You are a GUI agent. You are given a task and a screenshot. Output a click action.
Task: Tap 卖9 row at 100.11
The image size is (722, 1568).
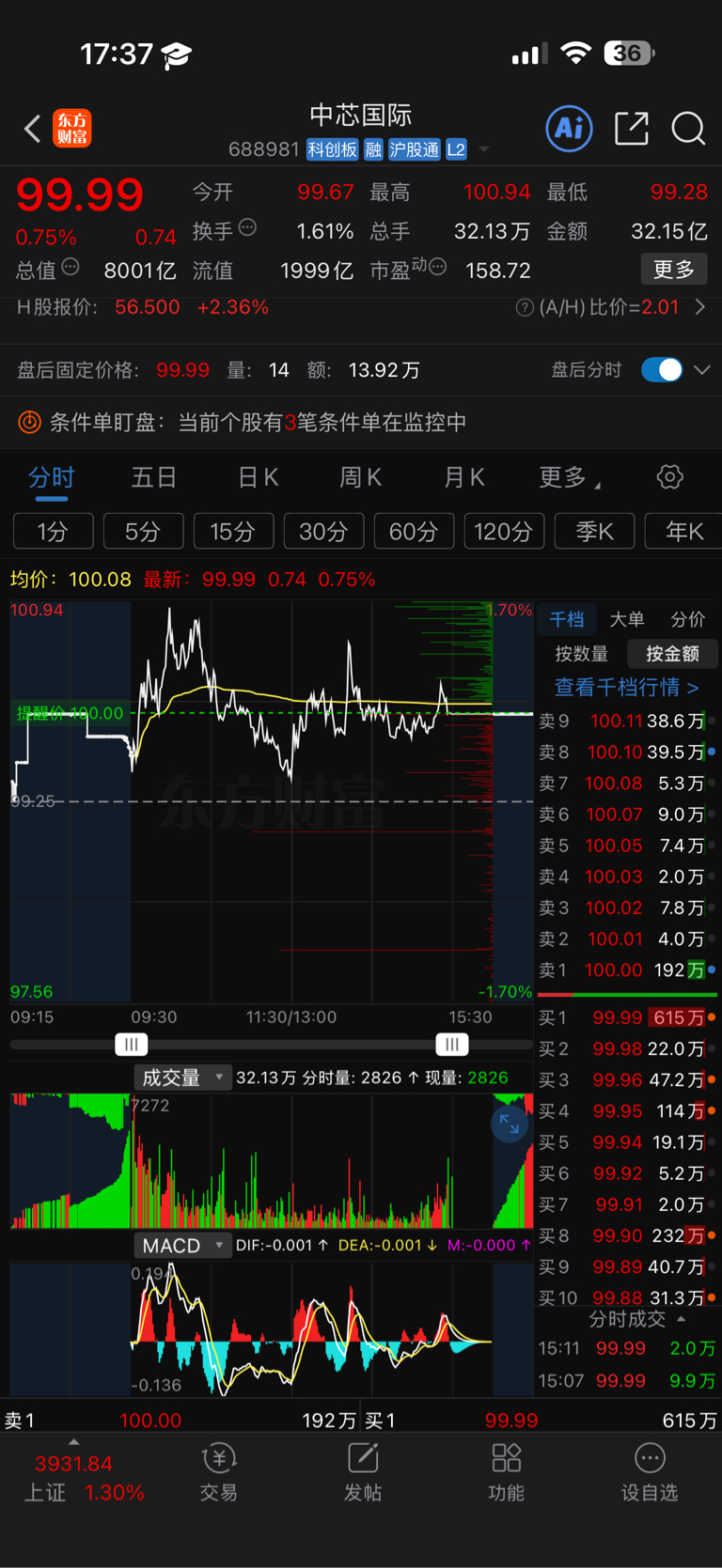coord(627,722)
